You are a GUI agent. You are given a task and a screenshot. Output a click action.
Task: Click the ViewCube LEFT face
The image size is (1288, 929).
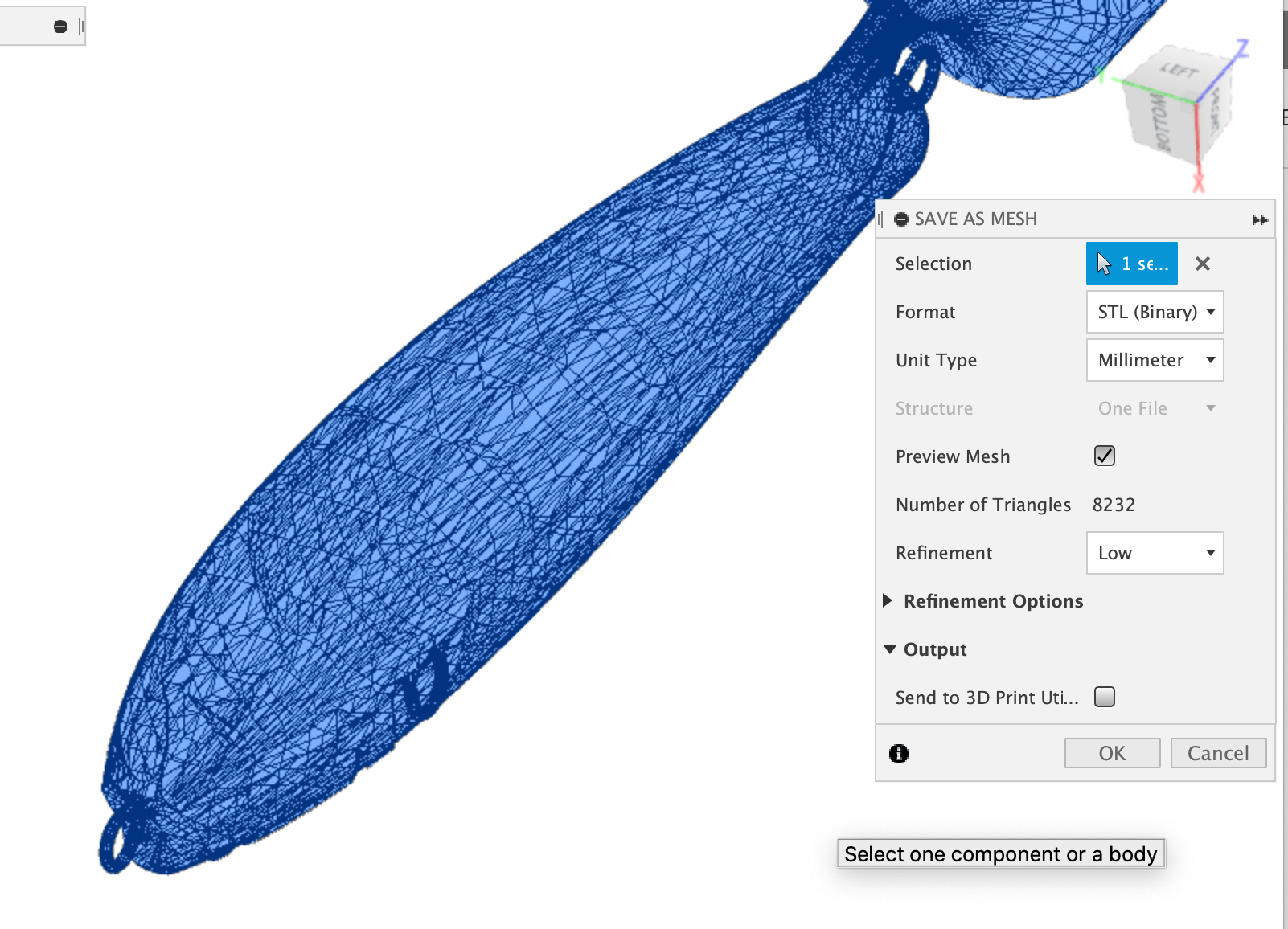point(1179,71)
